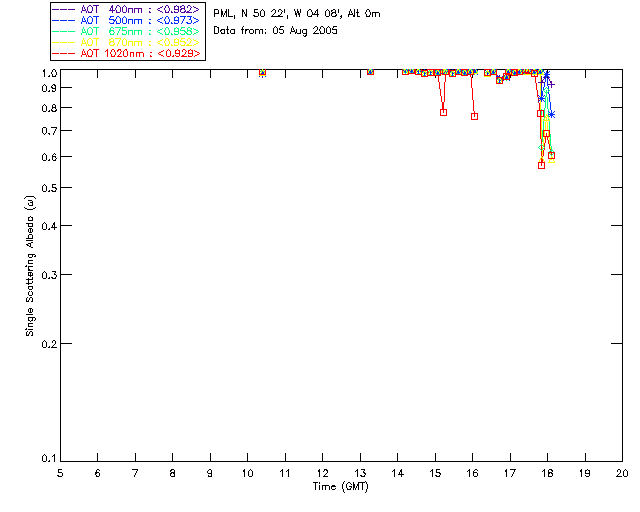This screenshot has height=512, width=640.
Task: Click the AOT 870nm legend entry
Action: coord(126,42)
